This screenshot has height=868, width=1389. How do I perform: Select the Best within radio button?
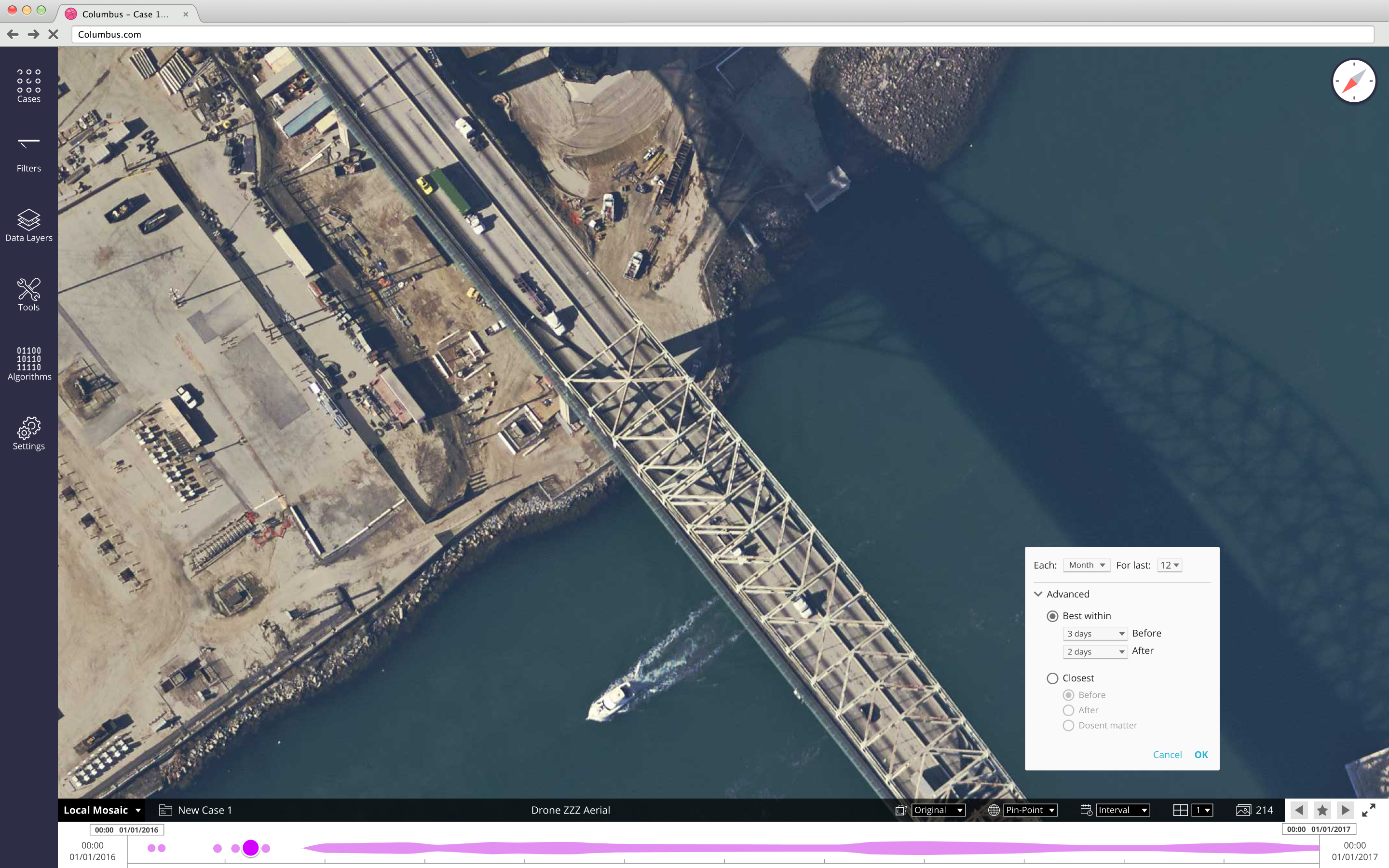[x=1052, y=616]
